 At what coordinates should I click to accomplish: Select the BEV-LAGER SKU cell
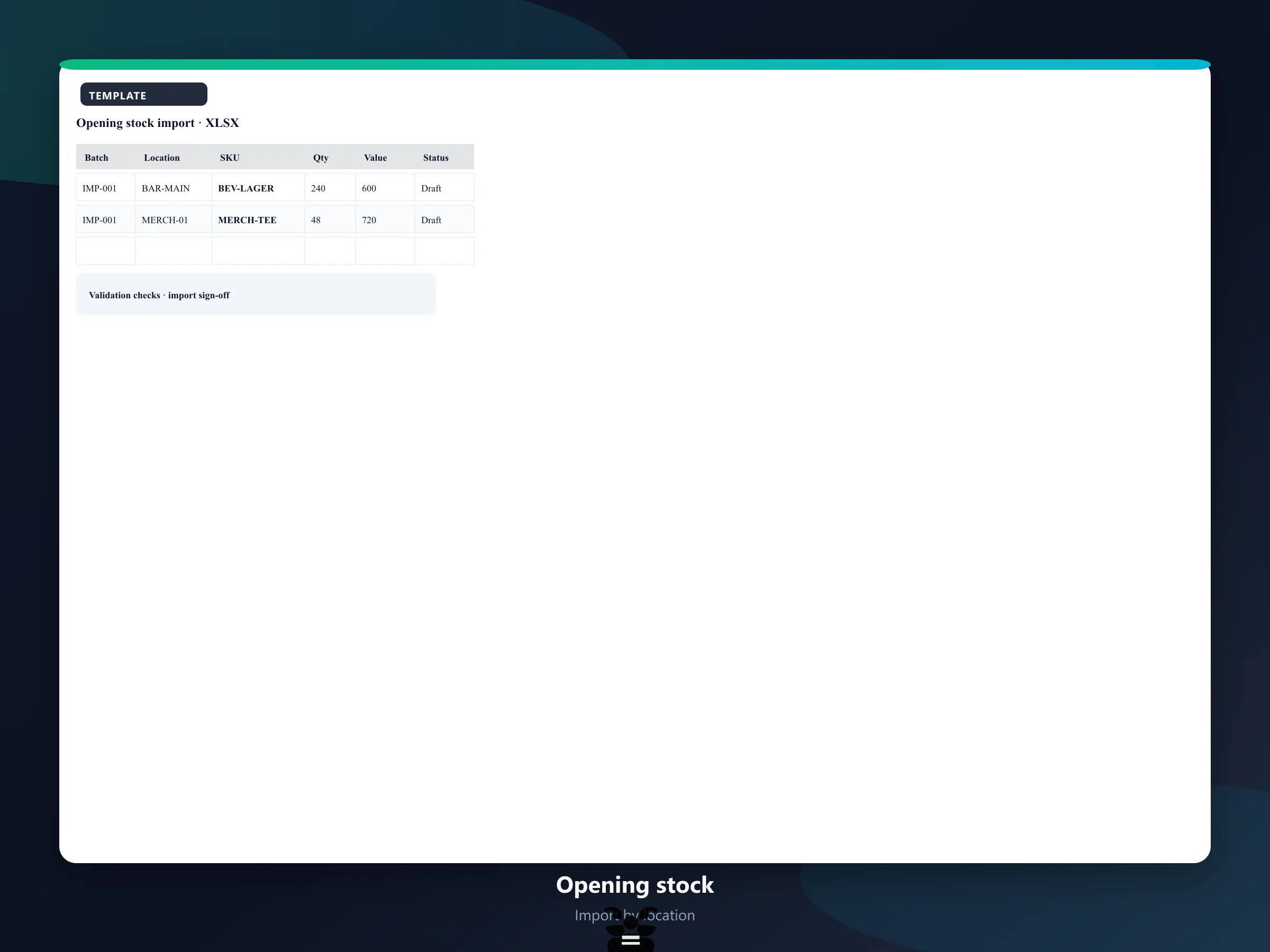(258, 188)
